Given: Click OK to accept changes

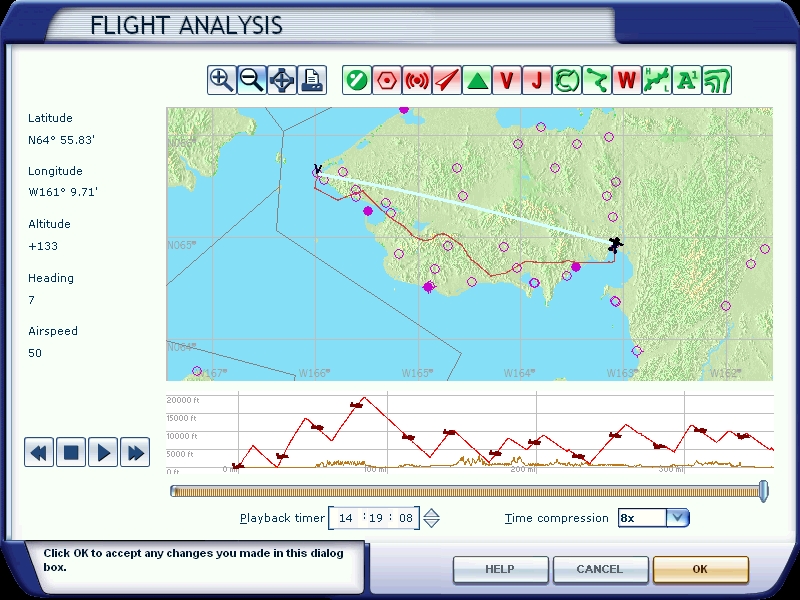Looking at the screenshot, I should (x=700, y=569).
